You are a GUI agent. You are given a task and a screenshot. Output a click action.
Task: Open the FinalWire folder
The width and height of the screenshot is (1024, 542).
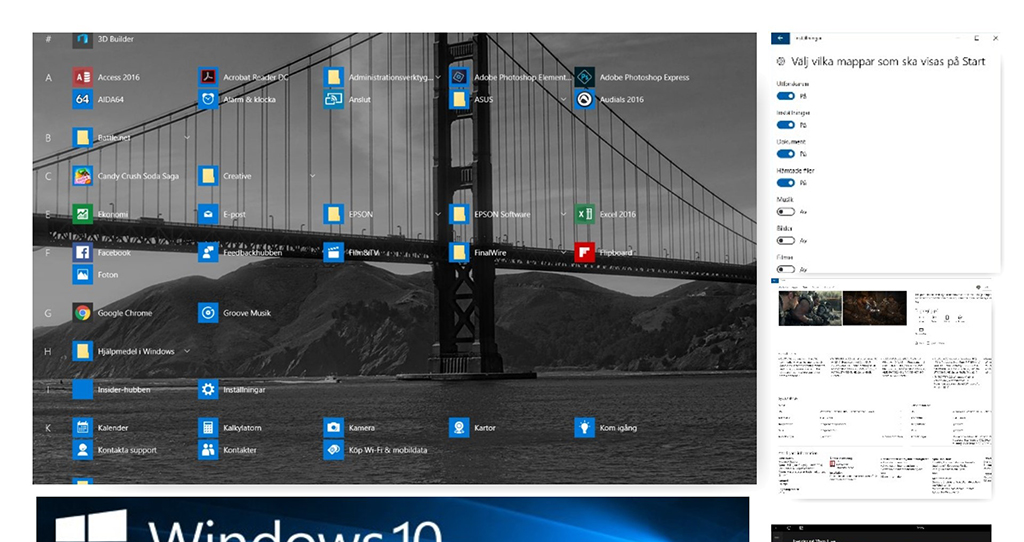point(478,253)
